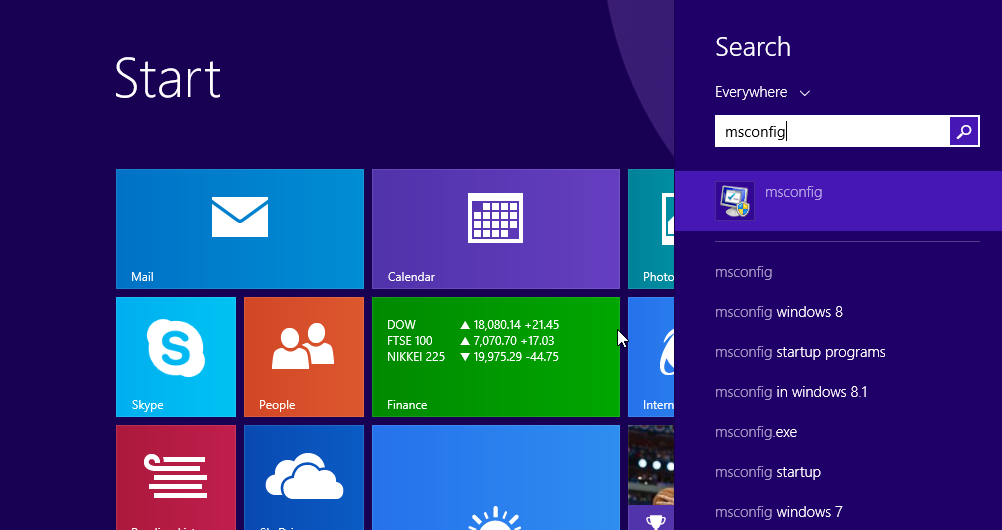
Task: Open the Mail tile
Action: coord(240,229)
